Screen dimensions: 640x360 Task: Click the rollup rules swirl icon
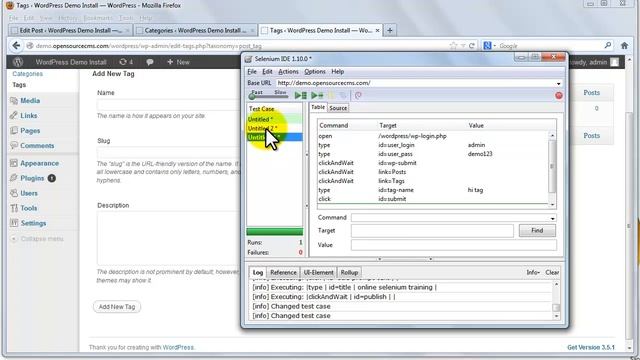click(358, 96)
